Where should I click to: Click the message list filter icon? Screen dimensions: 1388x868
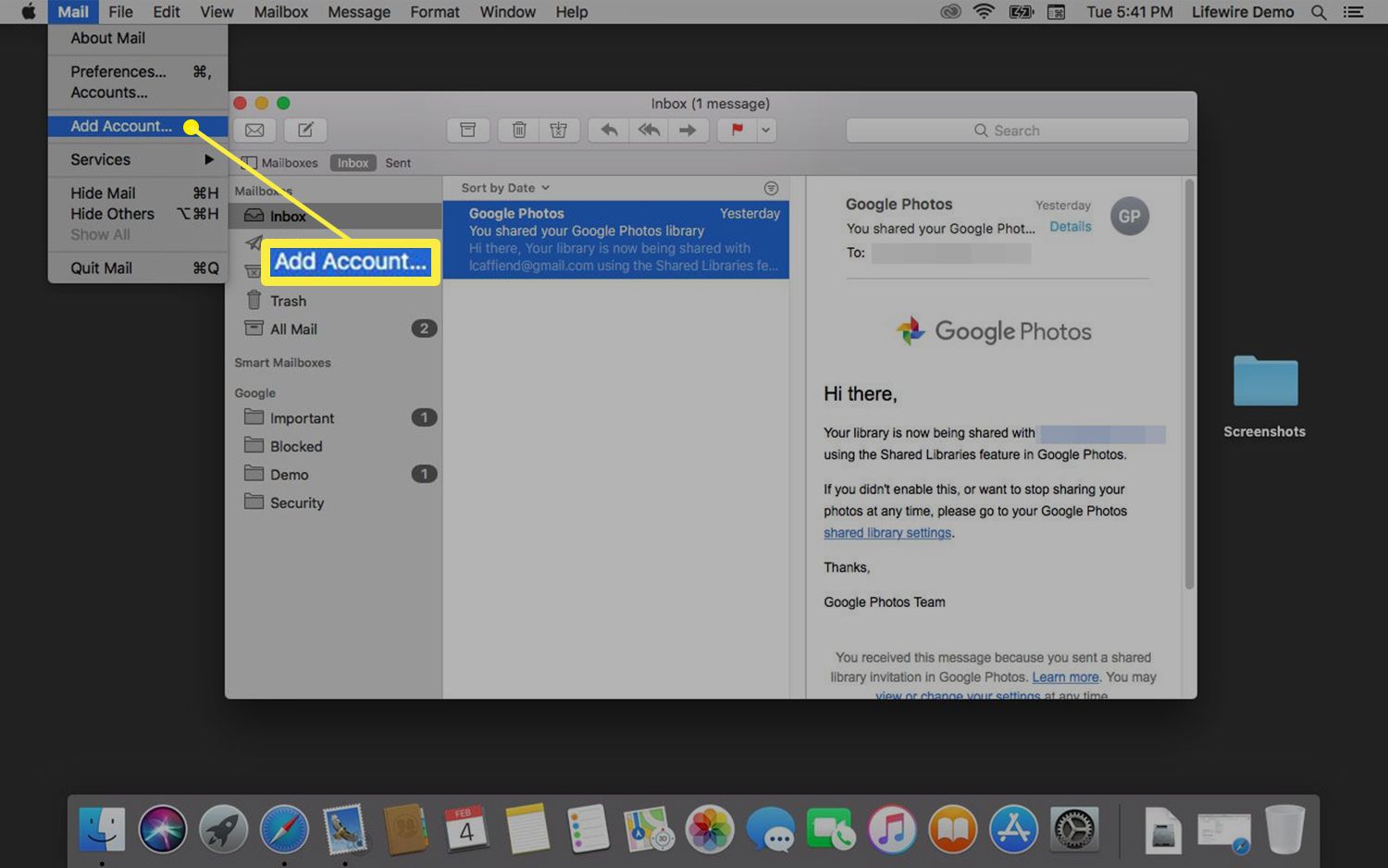771,188
